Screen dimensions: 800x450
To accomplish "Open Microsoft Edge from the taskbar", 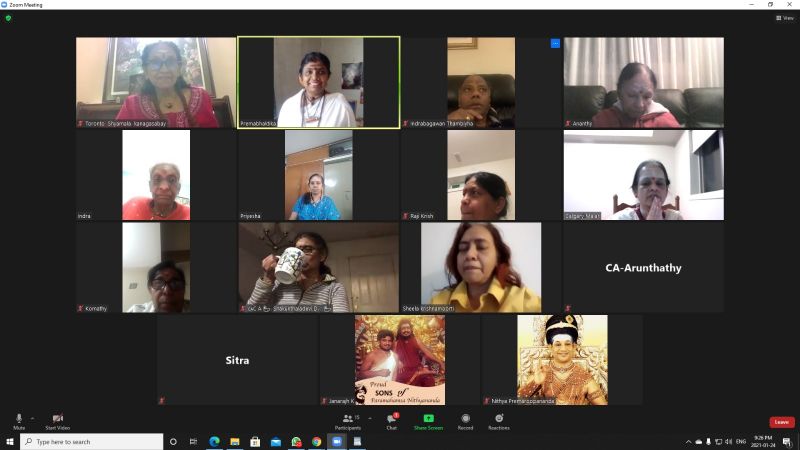I will click(x=214, y=441).
